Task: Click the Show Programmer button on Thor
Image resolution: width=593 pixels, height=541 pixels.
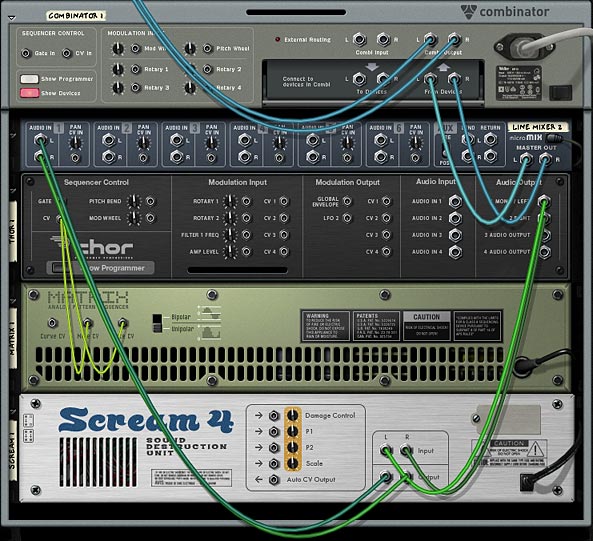Action: (x=101, y=268)
